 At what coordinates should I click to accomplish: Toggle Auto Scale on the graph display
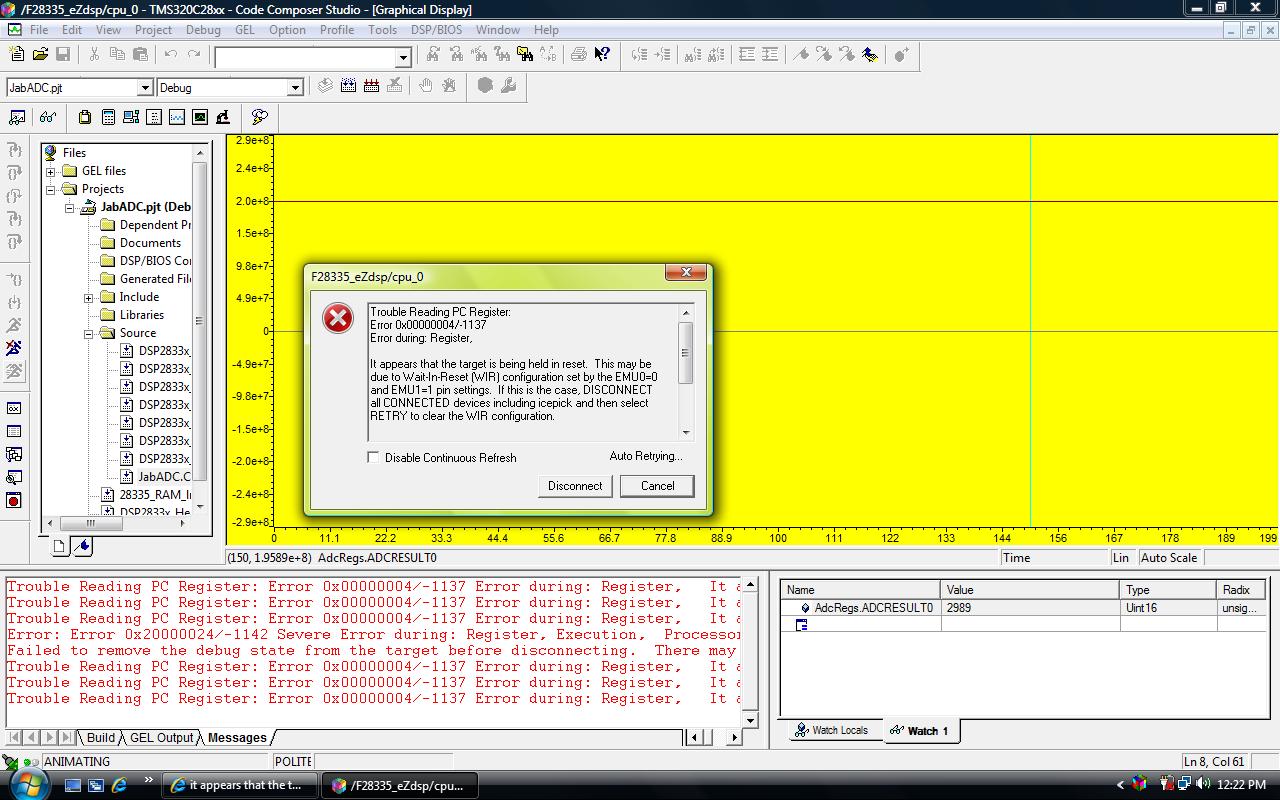tap(1168, 558)
